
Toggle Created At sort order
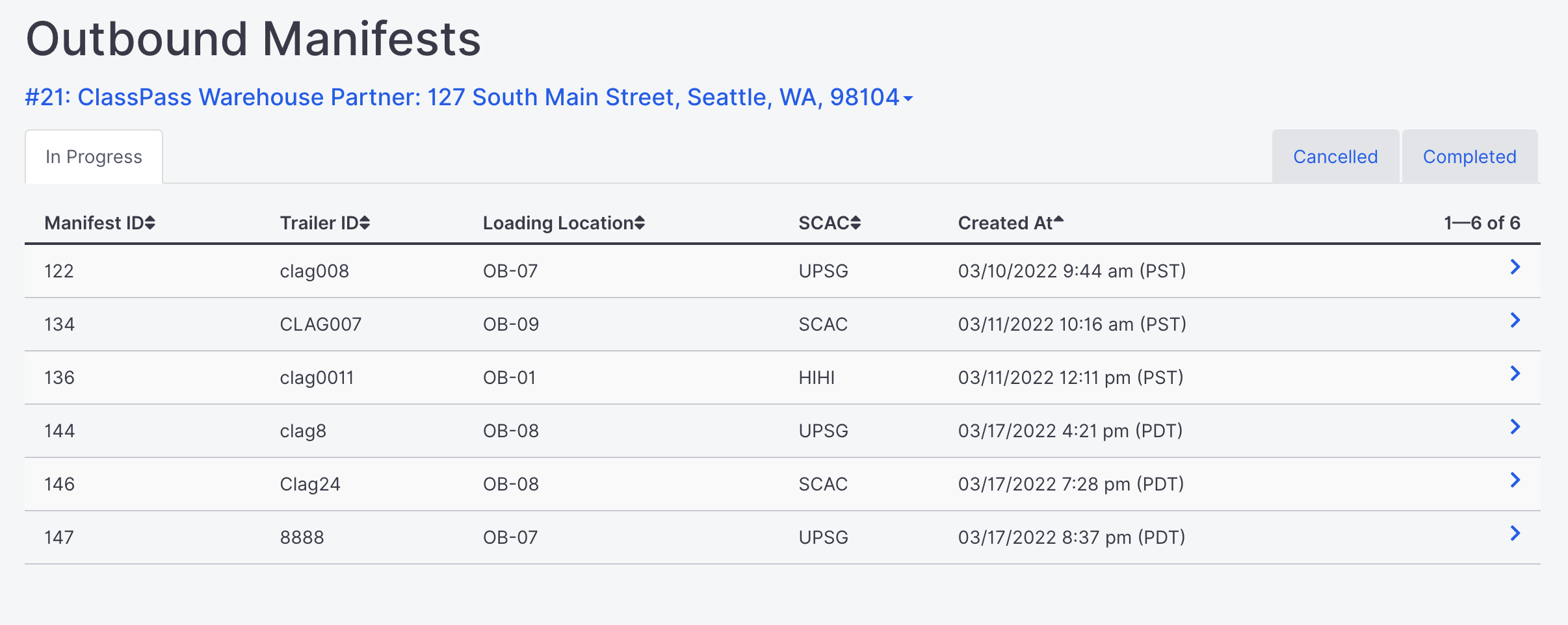tap(1010, 223)
